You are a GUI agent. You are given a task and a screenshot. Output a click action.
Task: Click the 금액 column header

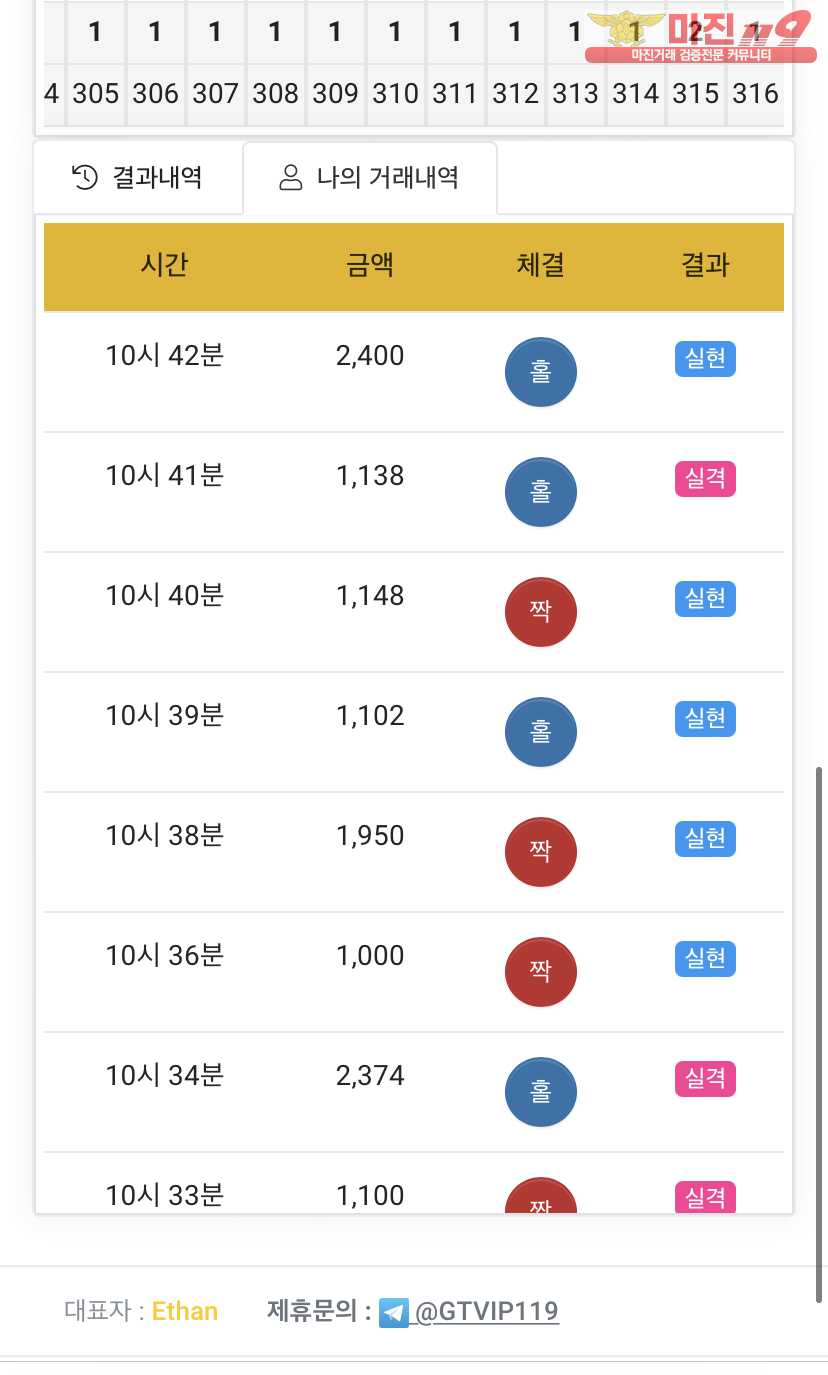coord(370,265)
